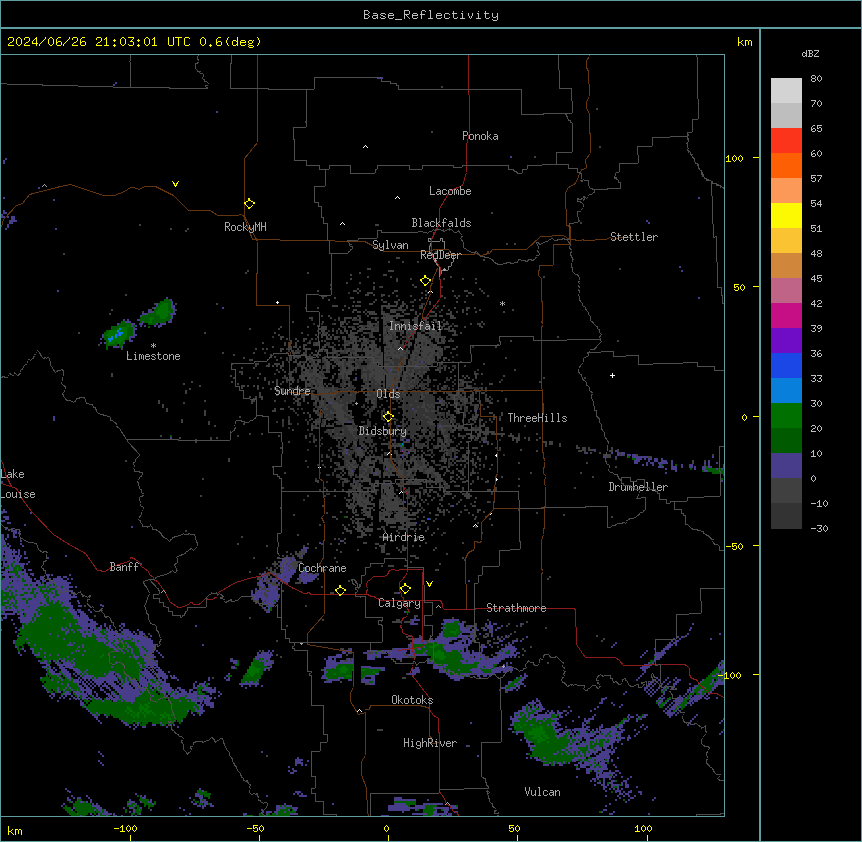The image size is (862, 842).
Task: Click the yellow diamond marker below Cochrane
Action: pos(340,590)
